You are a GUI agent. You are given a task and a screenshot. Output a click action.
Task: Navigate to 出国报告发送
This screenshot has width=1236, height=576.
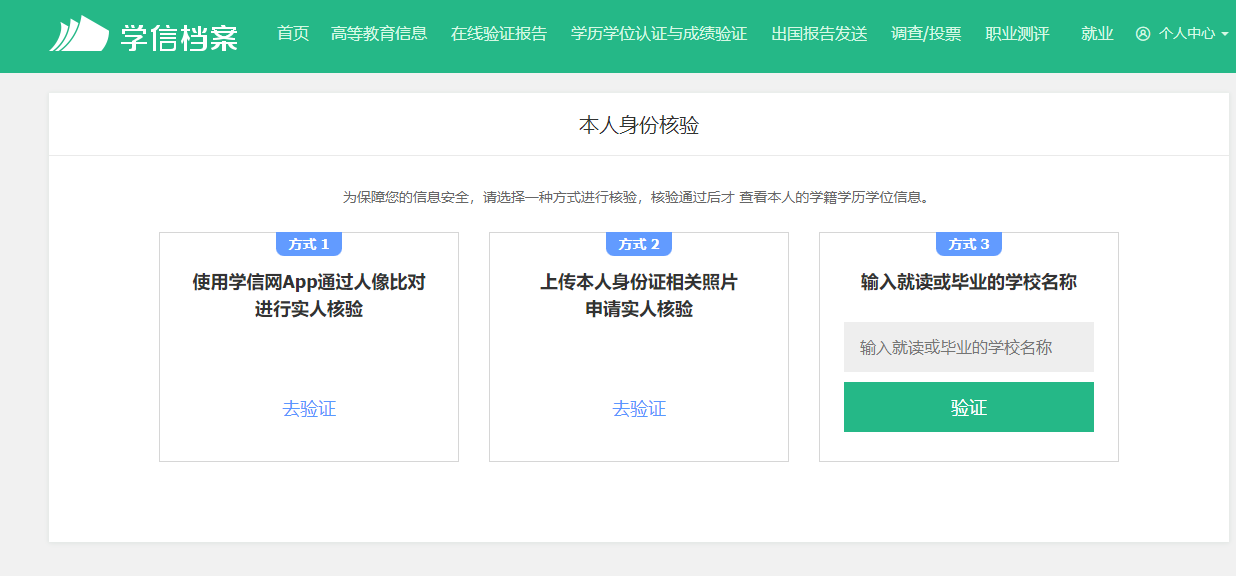[x=819, y=34]
